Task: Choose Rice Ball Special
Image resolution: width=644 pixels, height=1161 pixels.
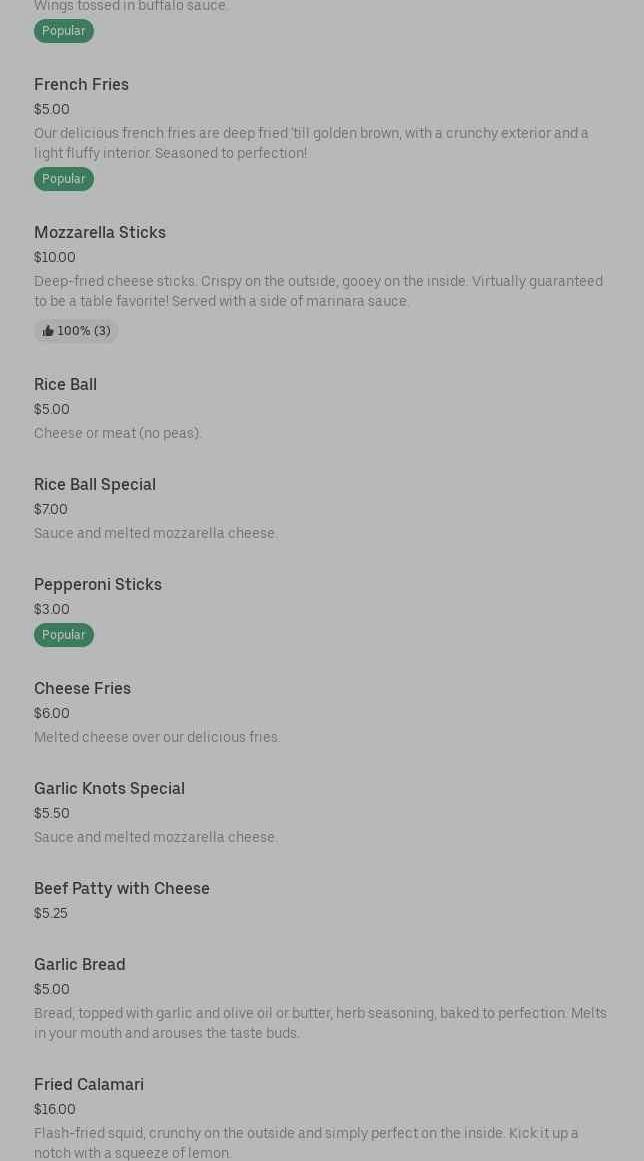Action: point(95,485)
